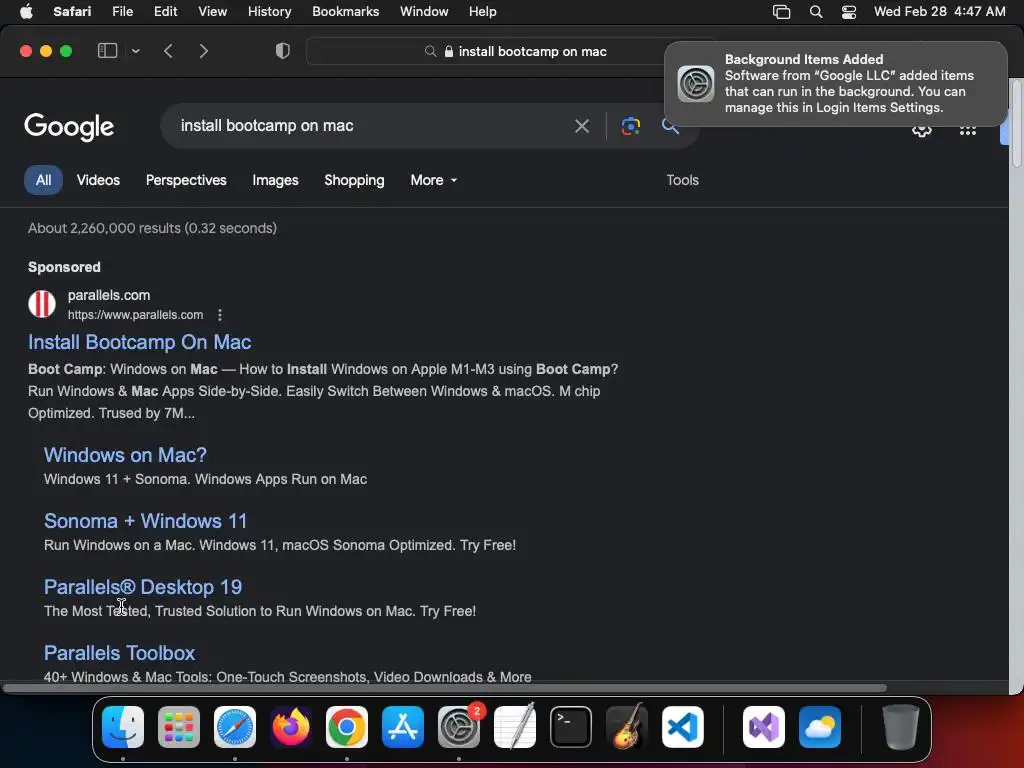Open System Settings from the Dock

[x=459, y=727]
